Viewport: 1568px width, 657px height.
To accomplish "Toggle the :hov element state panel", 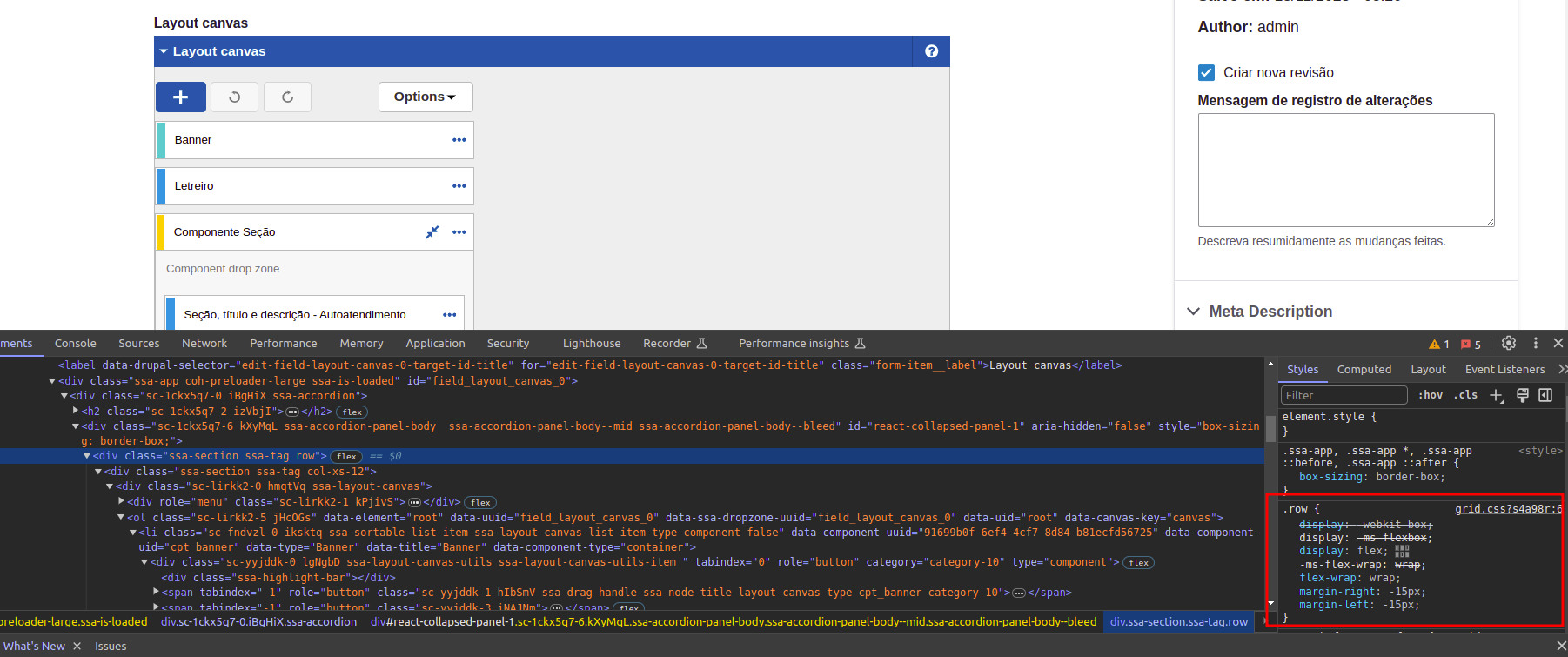I will coord(1430,395).
